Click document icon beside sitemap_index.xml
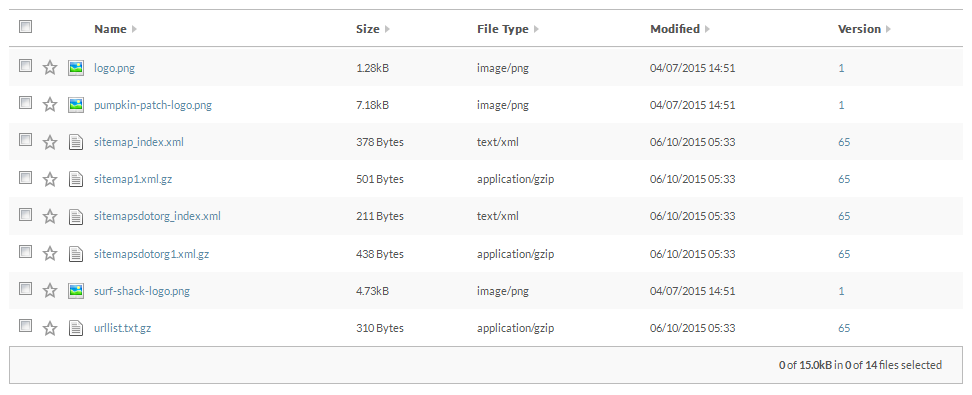Viewport: 972px width, 395px height. click(76, 142)
